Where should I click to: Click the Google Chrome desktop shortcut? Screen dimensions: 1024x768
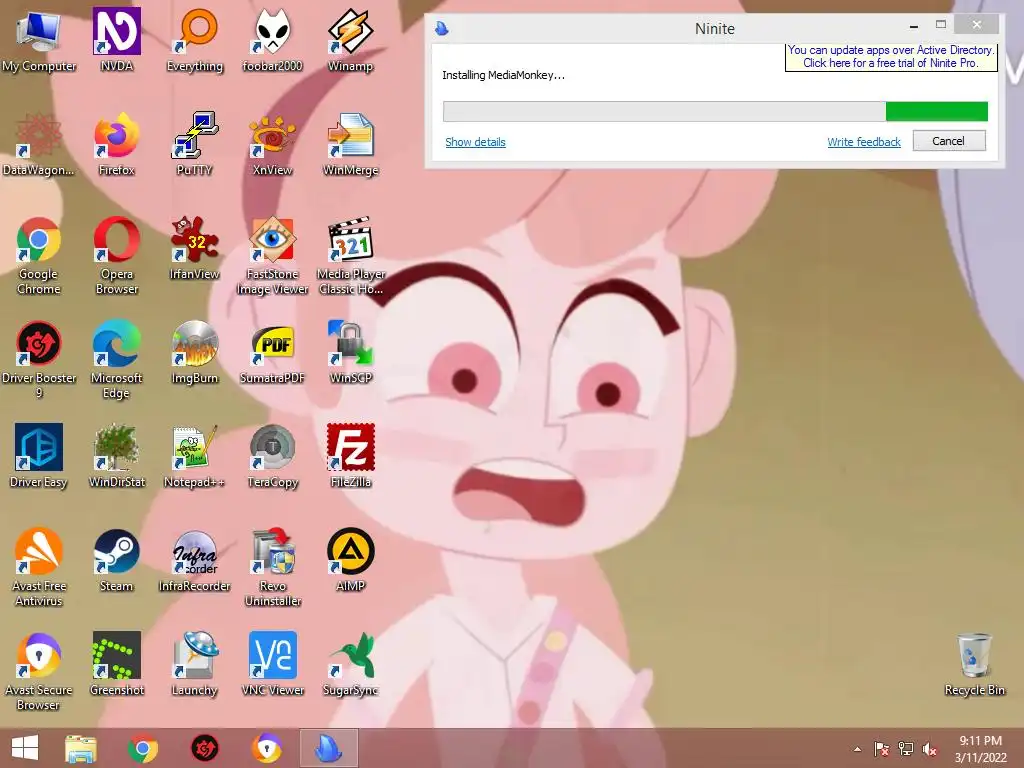(x=39, y=256)
